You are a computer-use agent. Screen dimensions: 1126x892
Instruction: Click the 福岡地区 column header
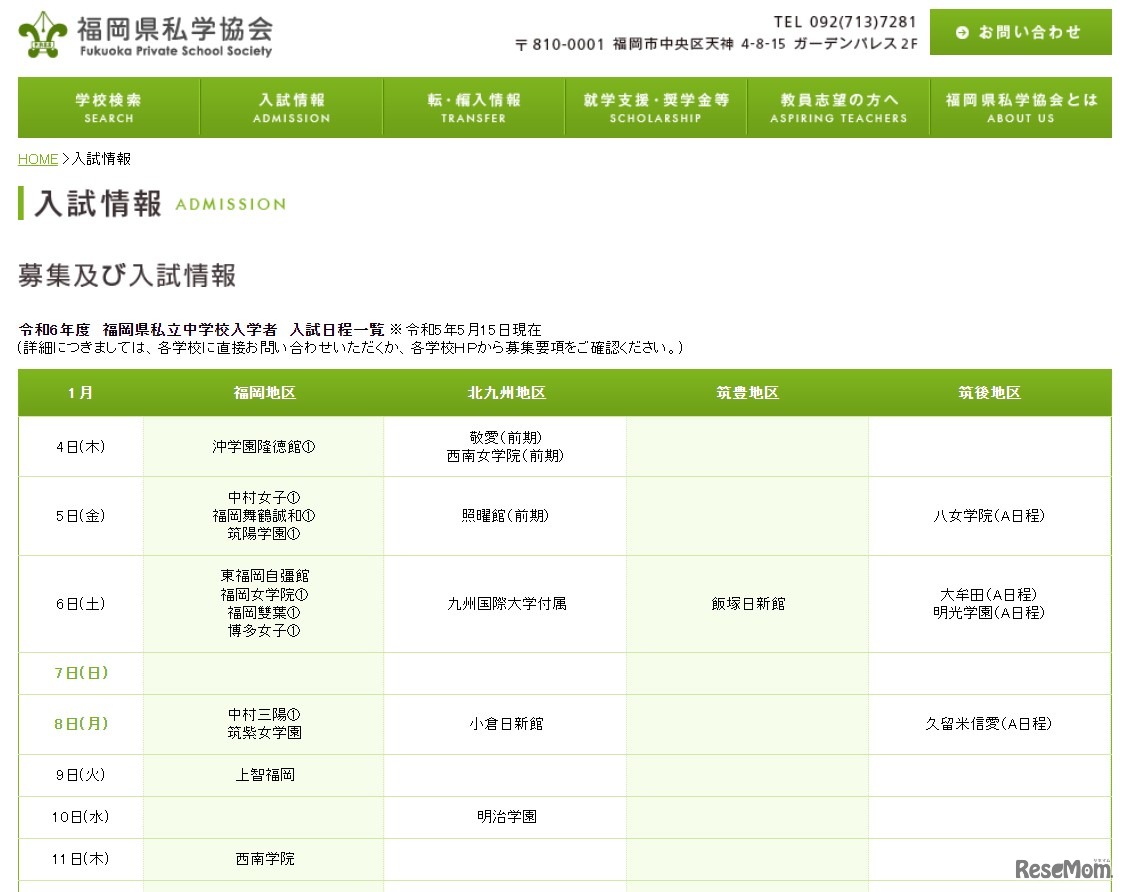264,393
